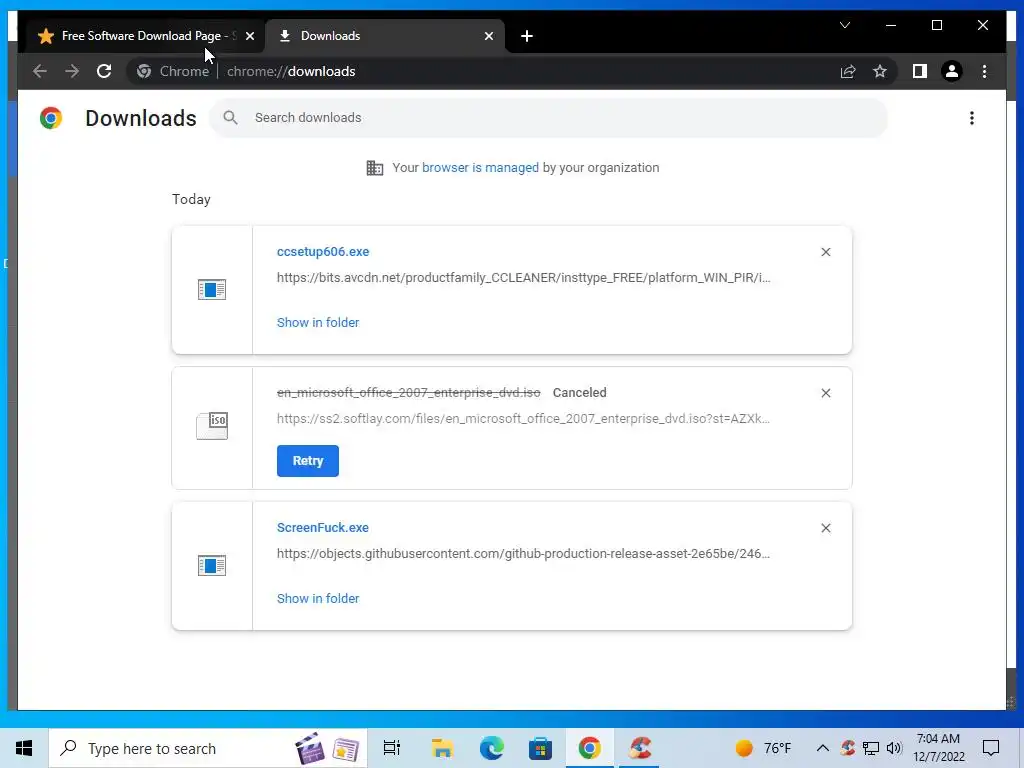This screenshot has width=1024, height=768.
Task: Open the network icon in tray
Action: pyautogui.click(x=871, y=748)
